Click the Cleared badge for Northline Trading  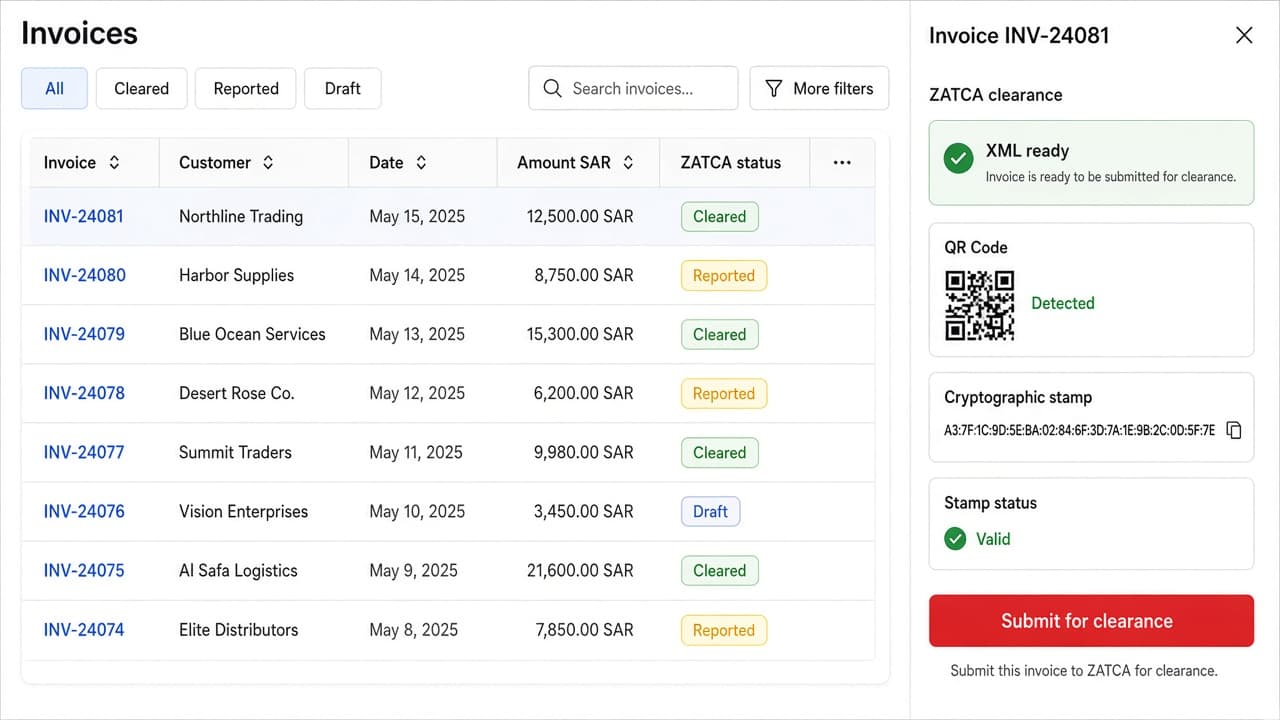[720, 216]
